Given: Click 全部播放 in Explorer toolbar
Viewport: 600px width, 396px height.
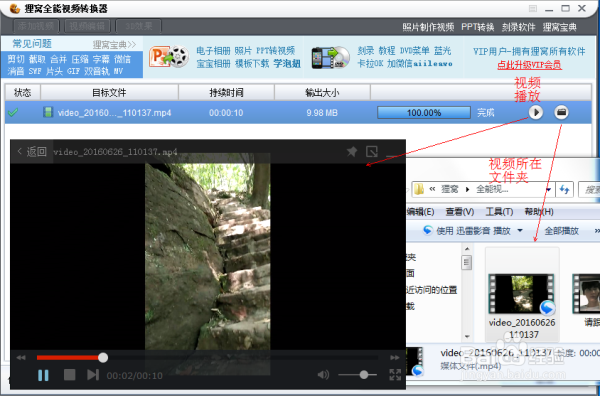Looking at the screenshot, I should tap(561, 231).
